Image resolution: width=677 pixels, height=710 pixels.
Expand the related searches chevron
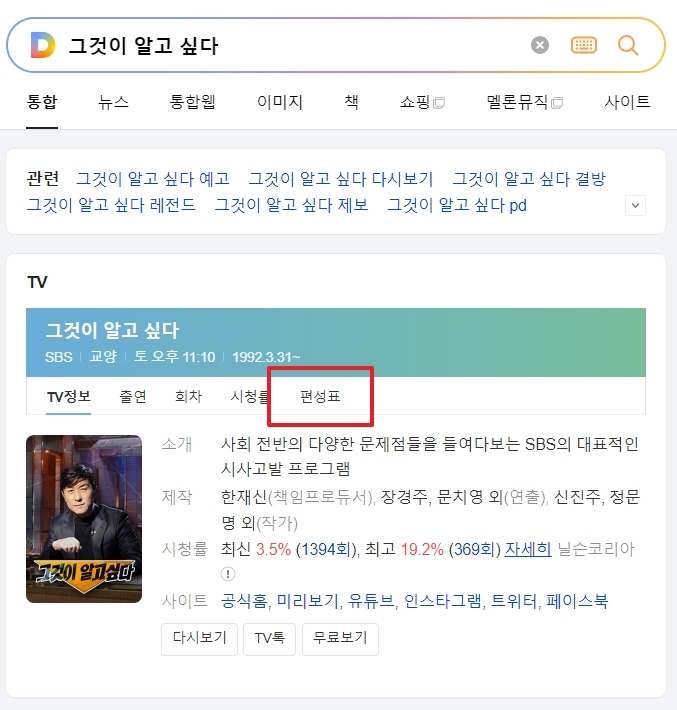635,205
